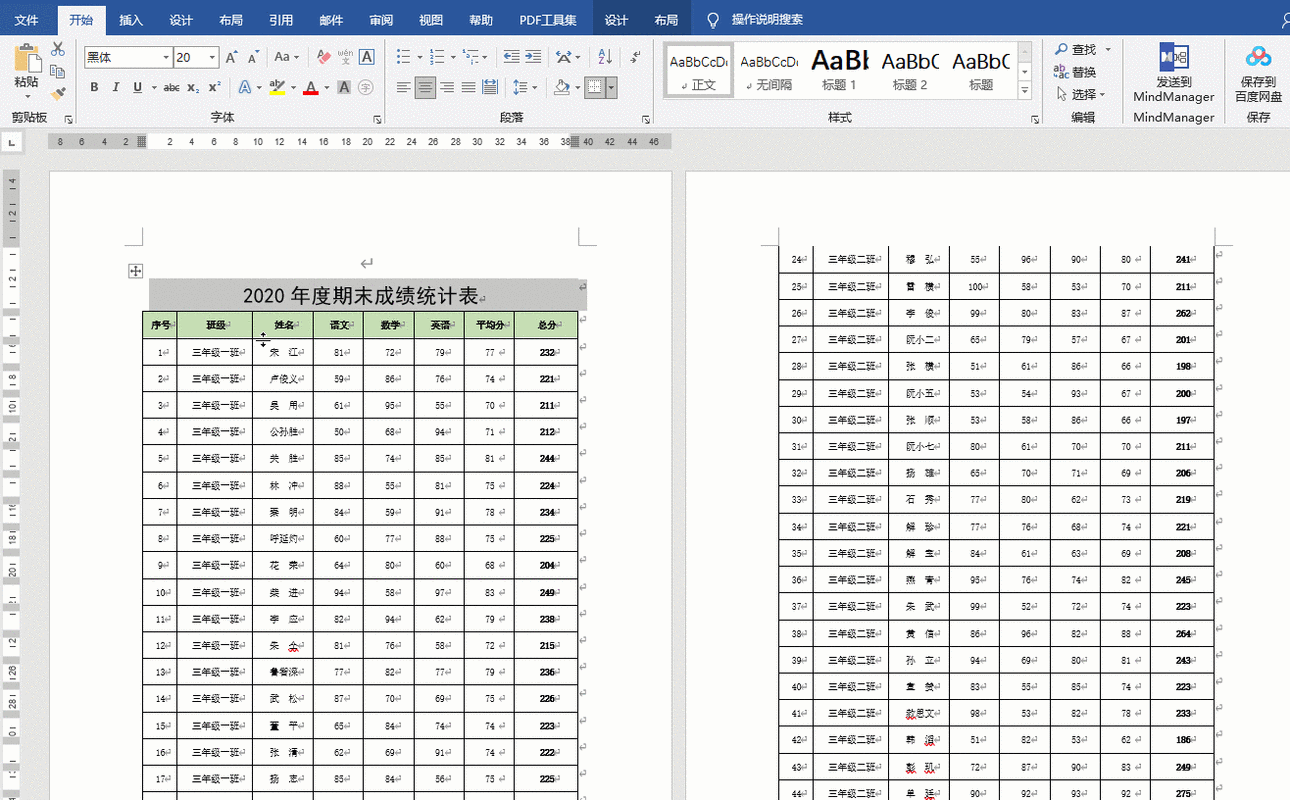Open the Font dialog launcher
The height and width of the screenshot is (800, 1290).
click(377, 119)
